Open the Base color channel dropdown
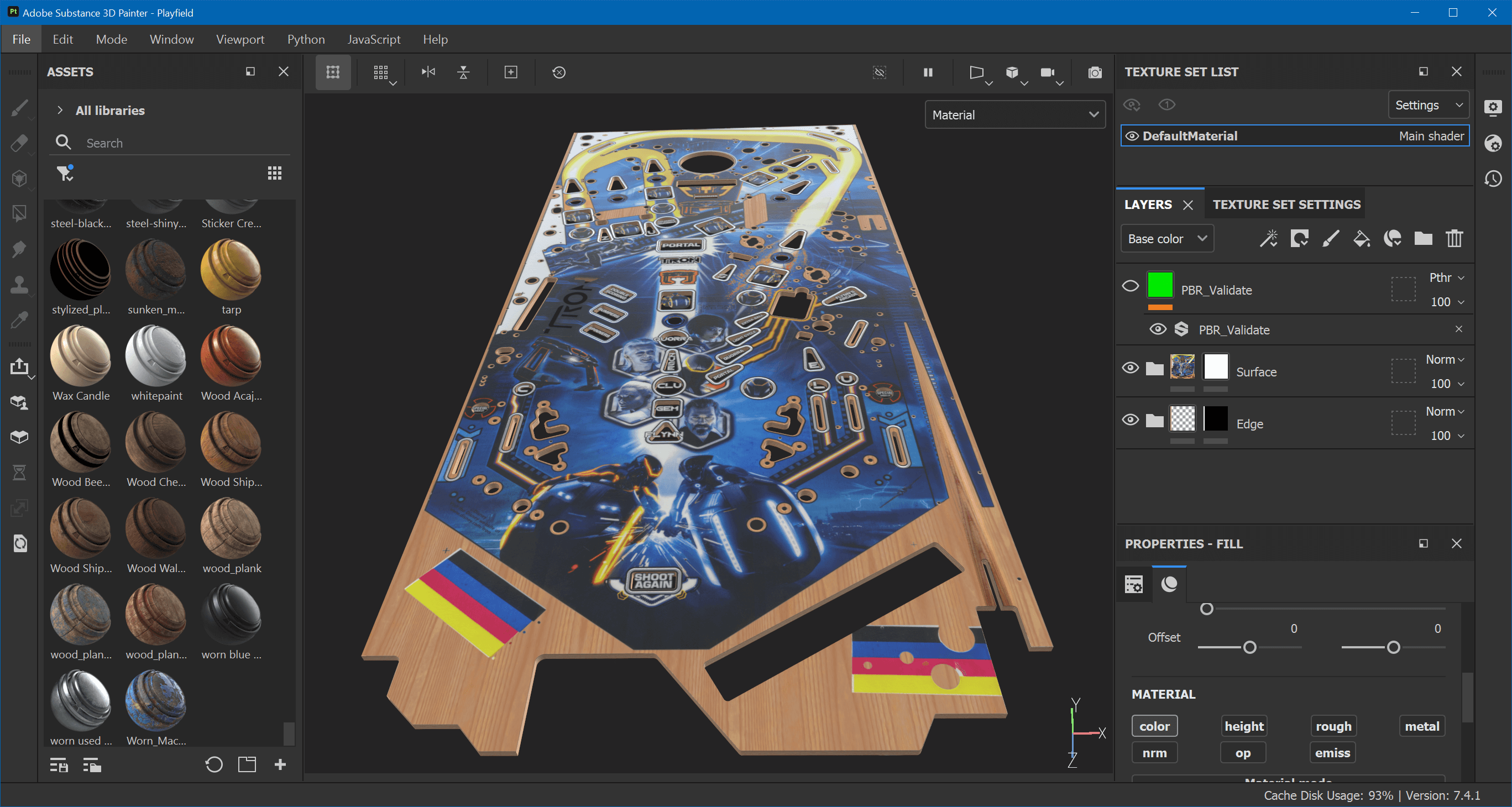1512x807 pixels. pyautogui.click(x=1167, y=238)
